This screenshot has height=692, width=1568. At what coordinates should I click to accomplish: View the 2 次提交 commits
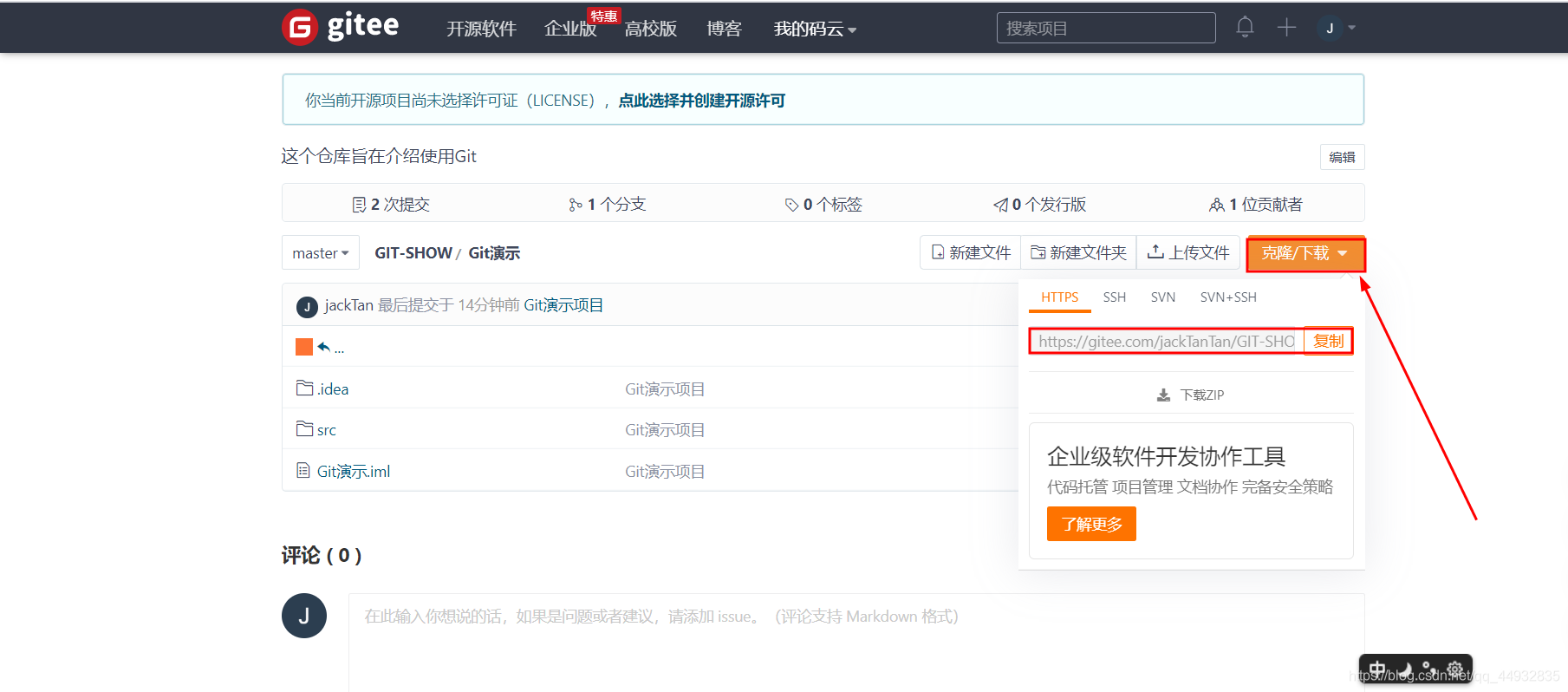(x=391, y=205)
